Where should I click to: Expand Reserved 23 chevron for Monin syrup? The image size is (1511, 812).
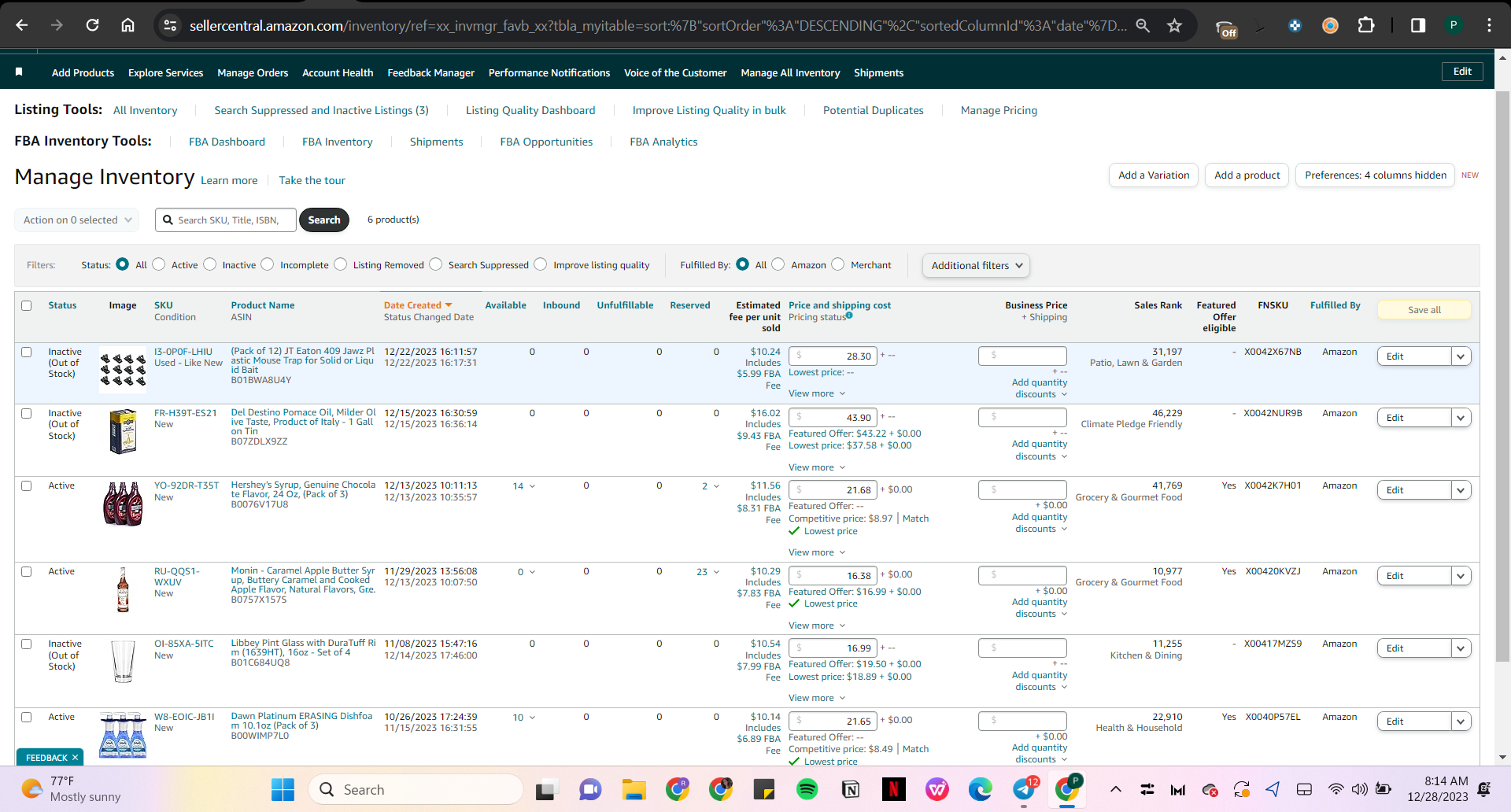[716, 572]
